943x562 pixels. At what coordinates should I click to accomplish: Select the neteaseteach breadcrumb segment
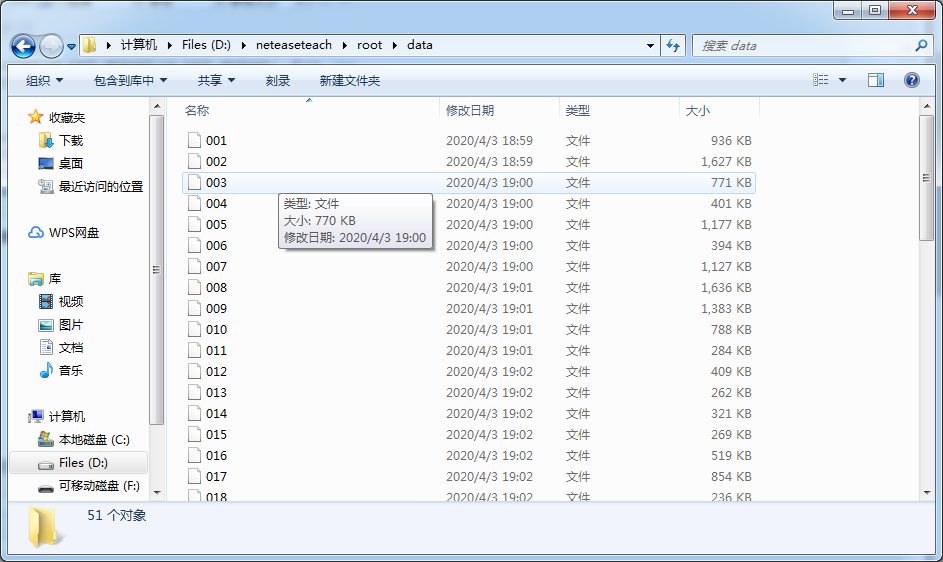coord(293,45)
